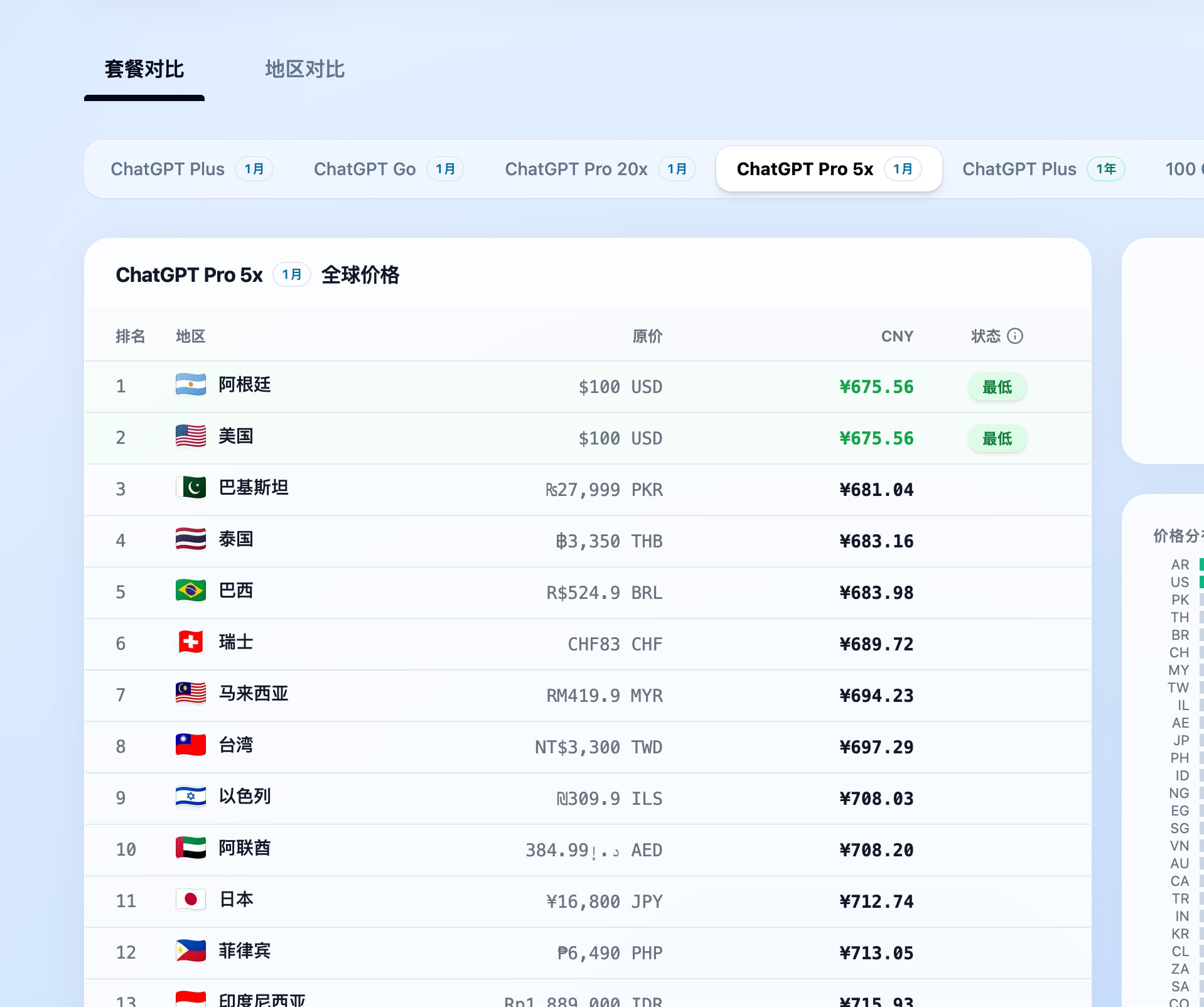Click the Thailand flag icon
This screenshot has width=1204, height=1007.
tap(191, 539)
